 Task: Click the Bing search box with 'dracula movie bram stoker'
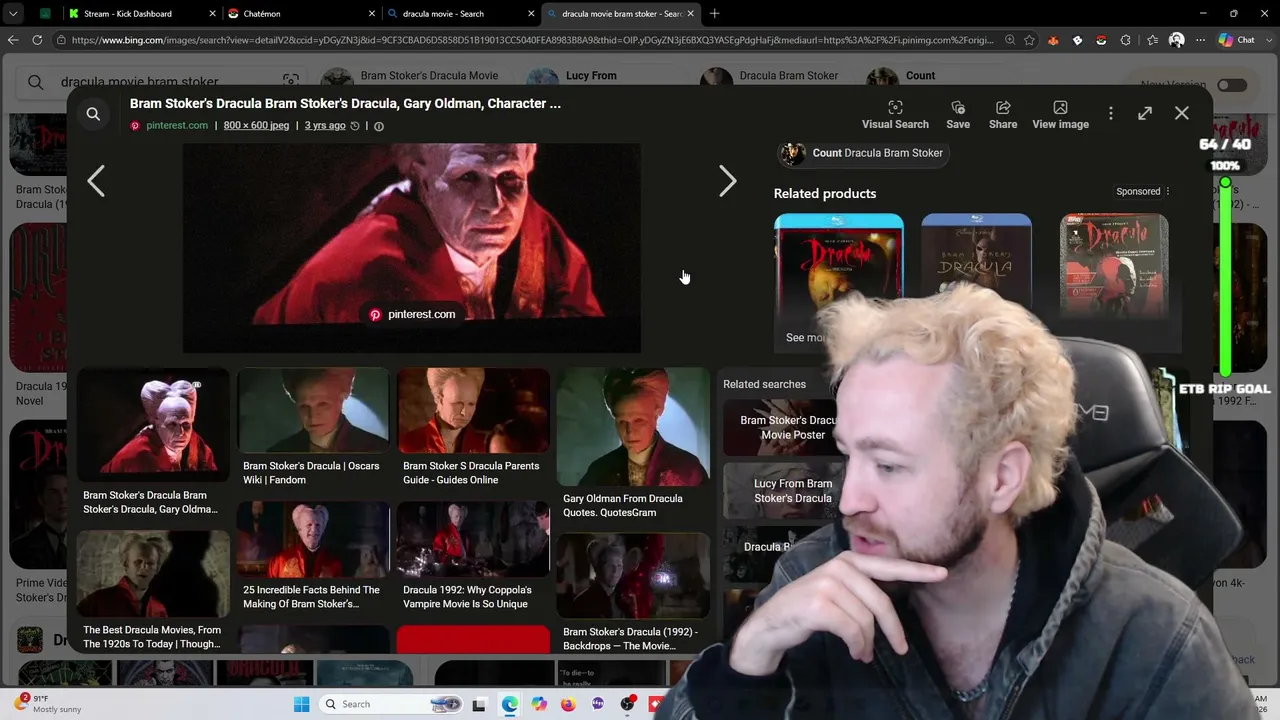point(160,82)
